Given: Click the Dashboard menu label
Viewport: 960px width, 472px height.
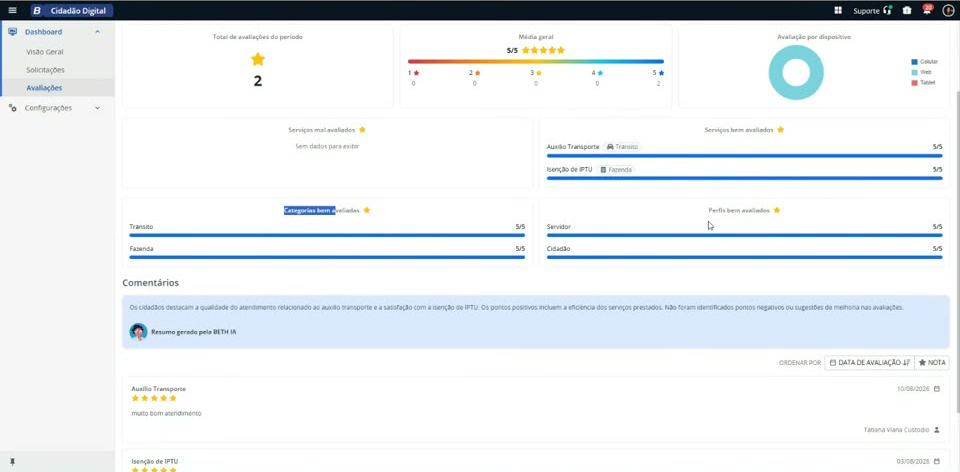Looking at the screenshot, I should (x=43, y=32).
